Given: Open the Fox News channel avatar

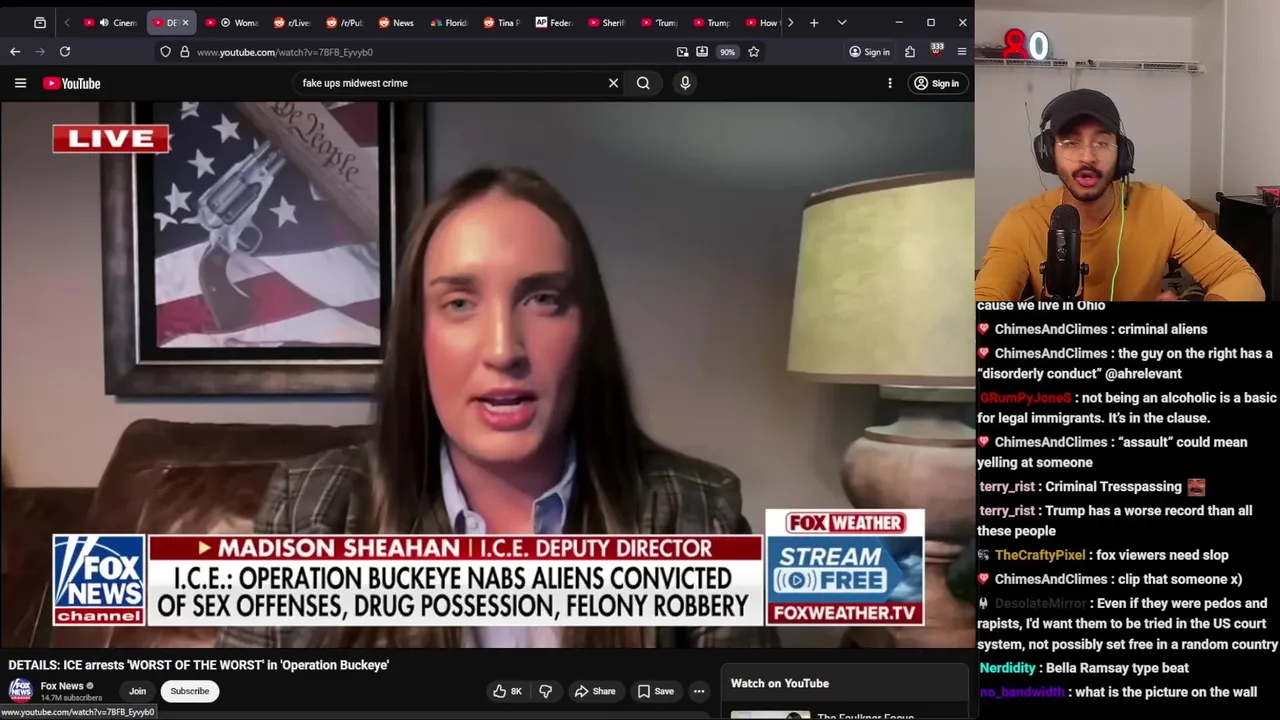Looking at the screenshot, I should pos(20,691).
